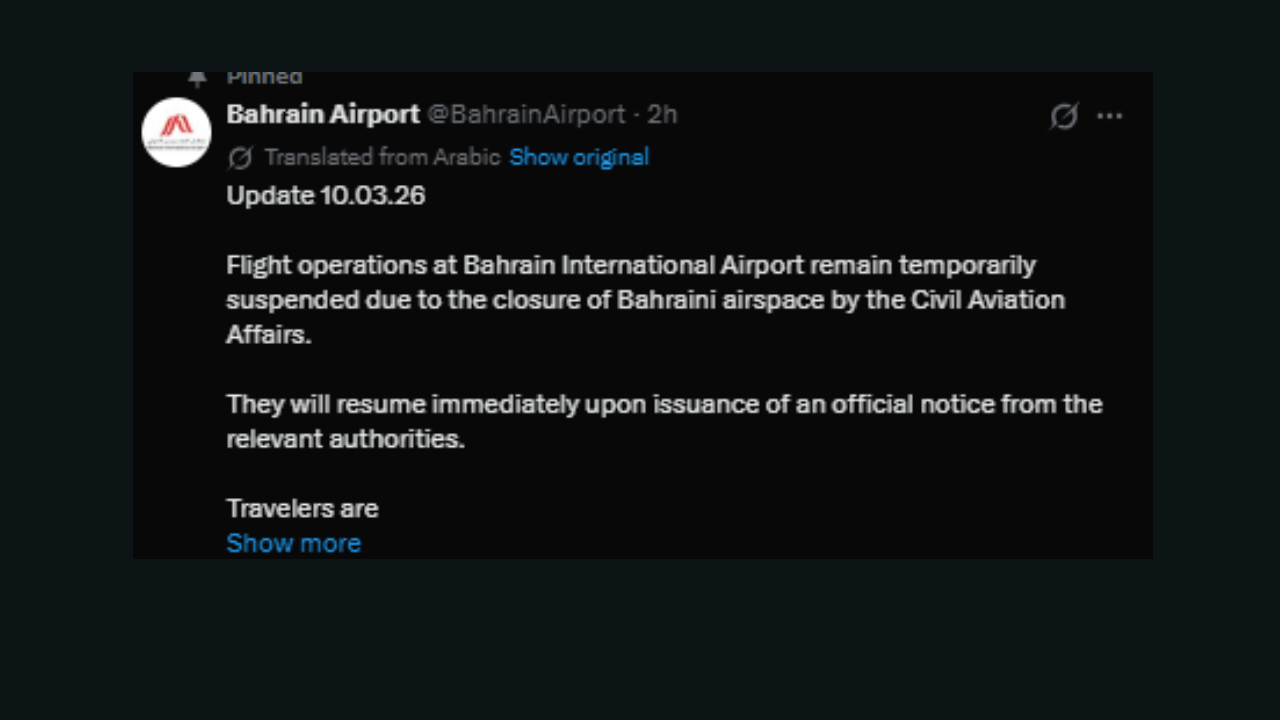
Task: Open the three-dot More options menu
Action: [1109, 116]
